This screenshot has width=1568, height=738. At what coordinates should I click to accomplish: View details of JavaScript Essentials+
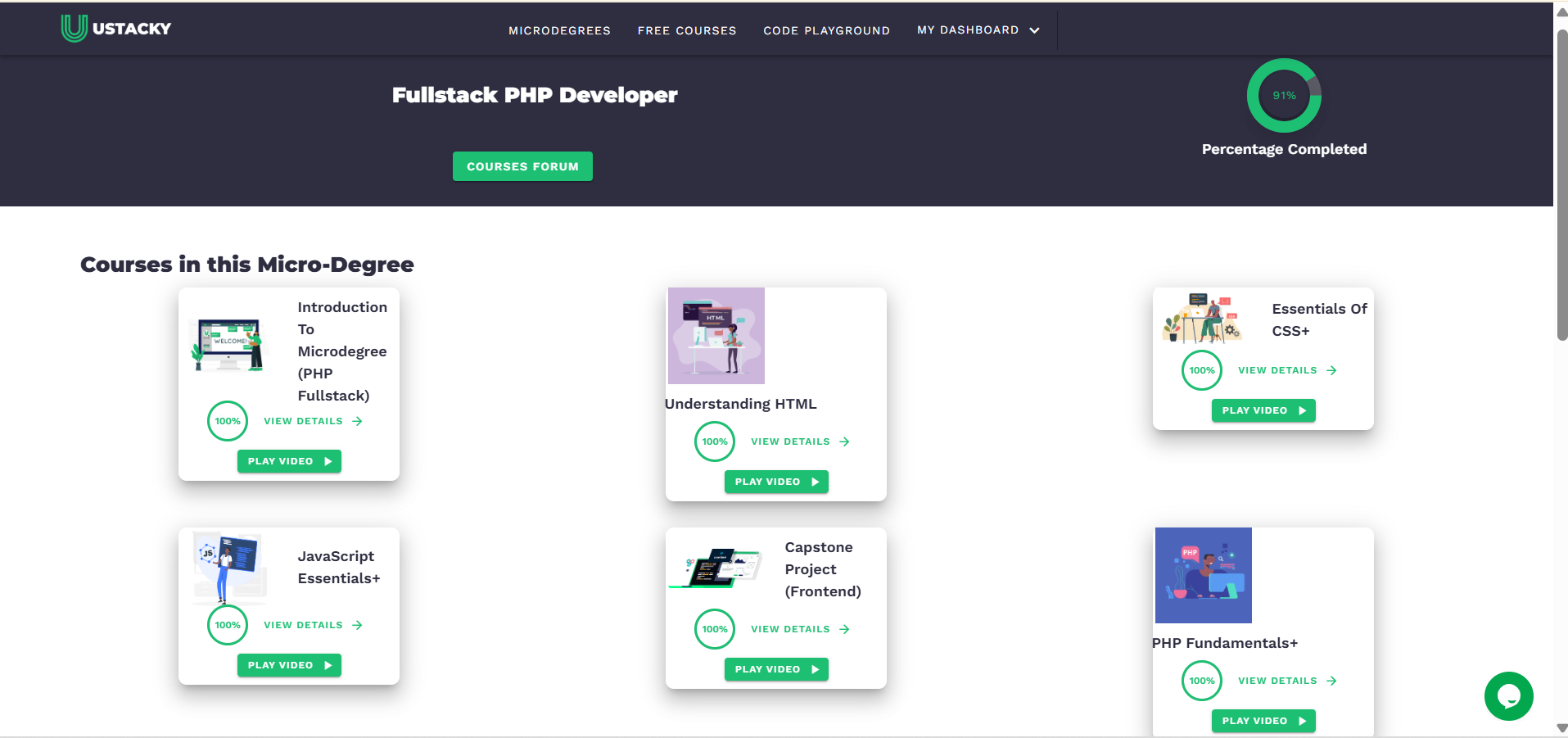coord(313,625)
